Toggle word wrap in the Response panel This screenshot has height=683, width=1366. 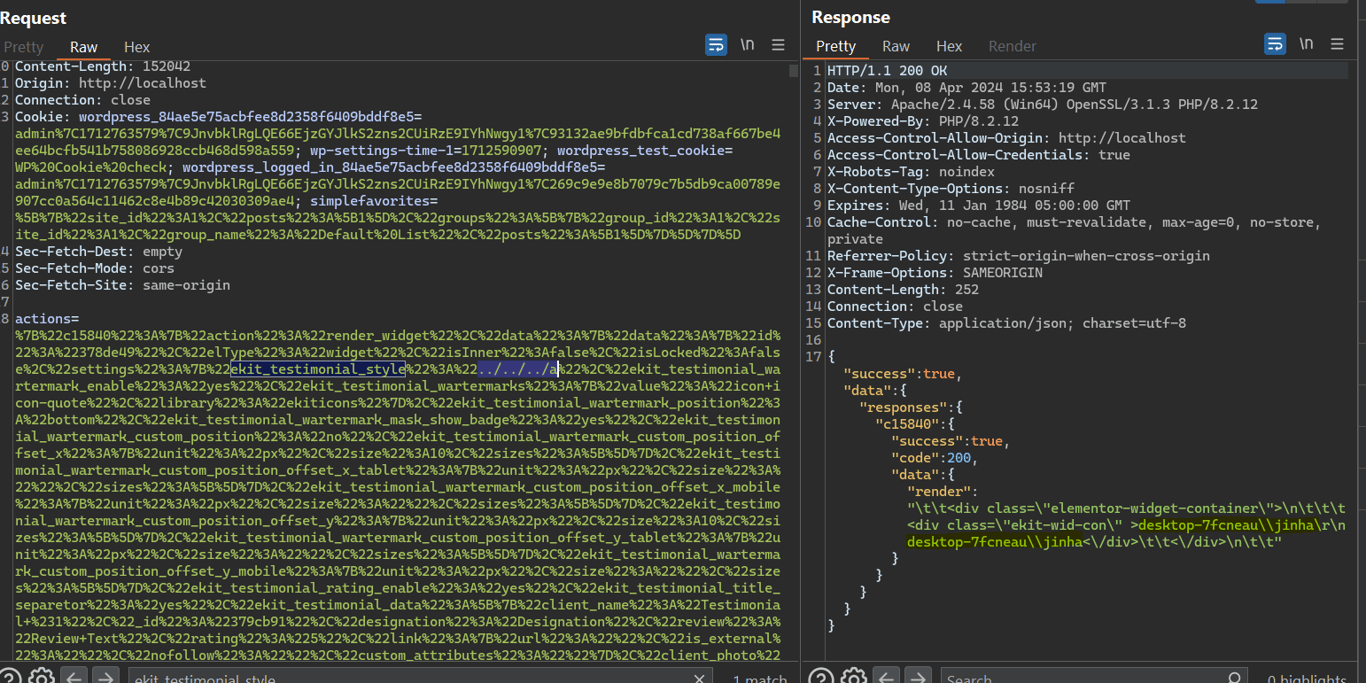(1275, 45)
